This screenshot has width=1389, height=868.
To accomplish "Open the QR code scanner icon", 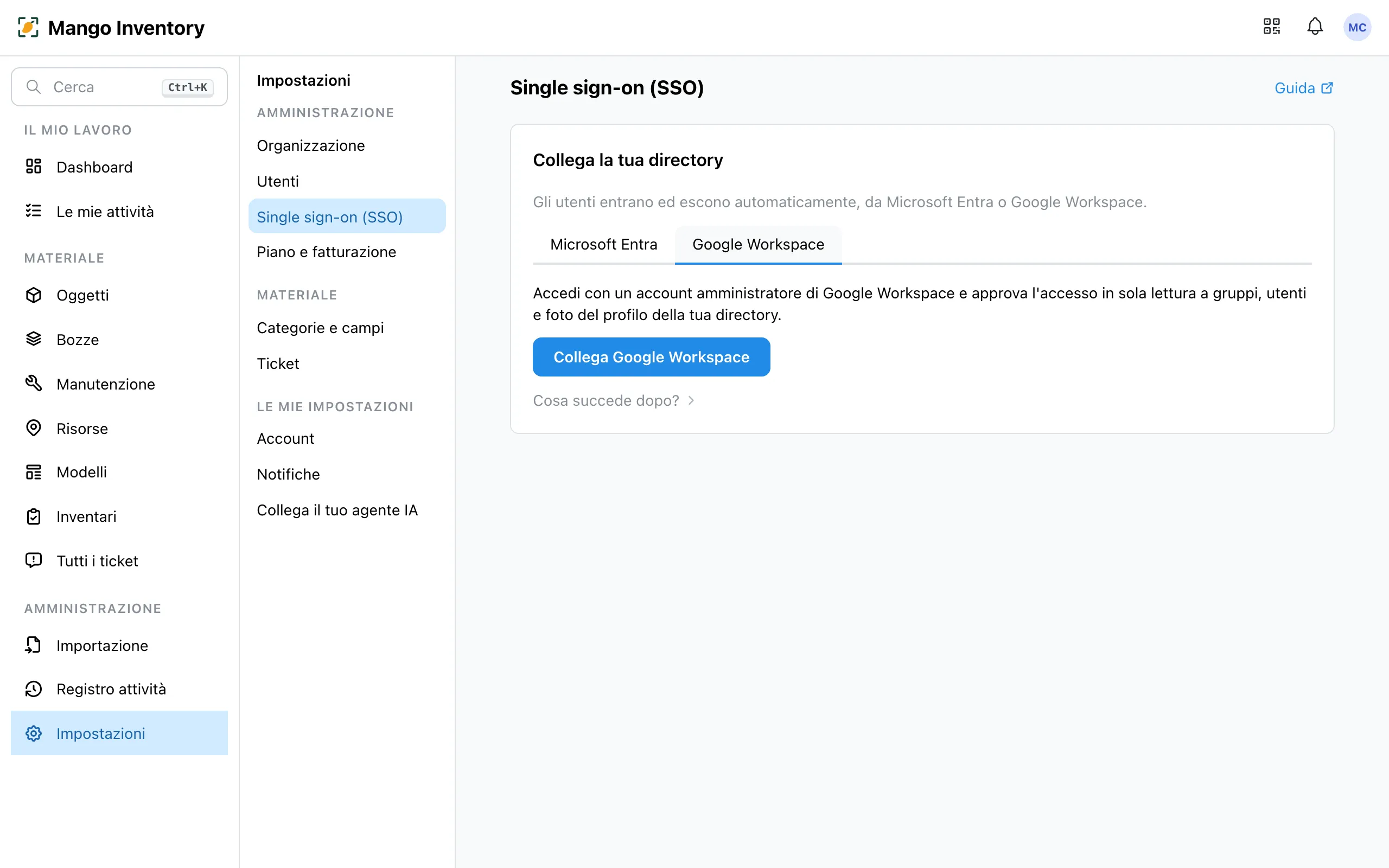I will pos(1271,27).
